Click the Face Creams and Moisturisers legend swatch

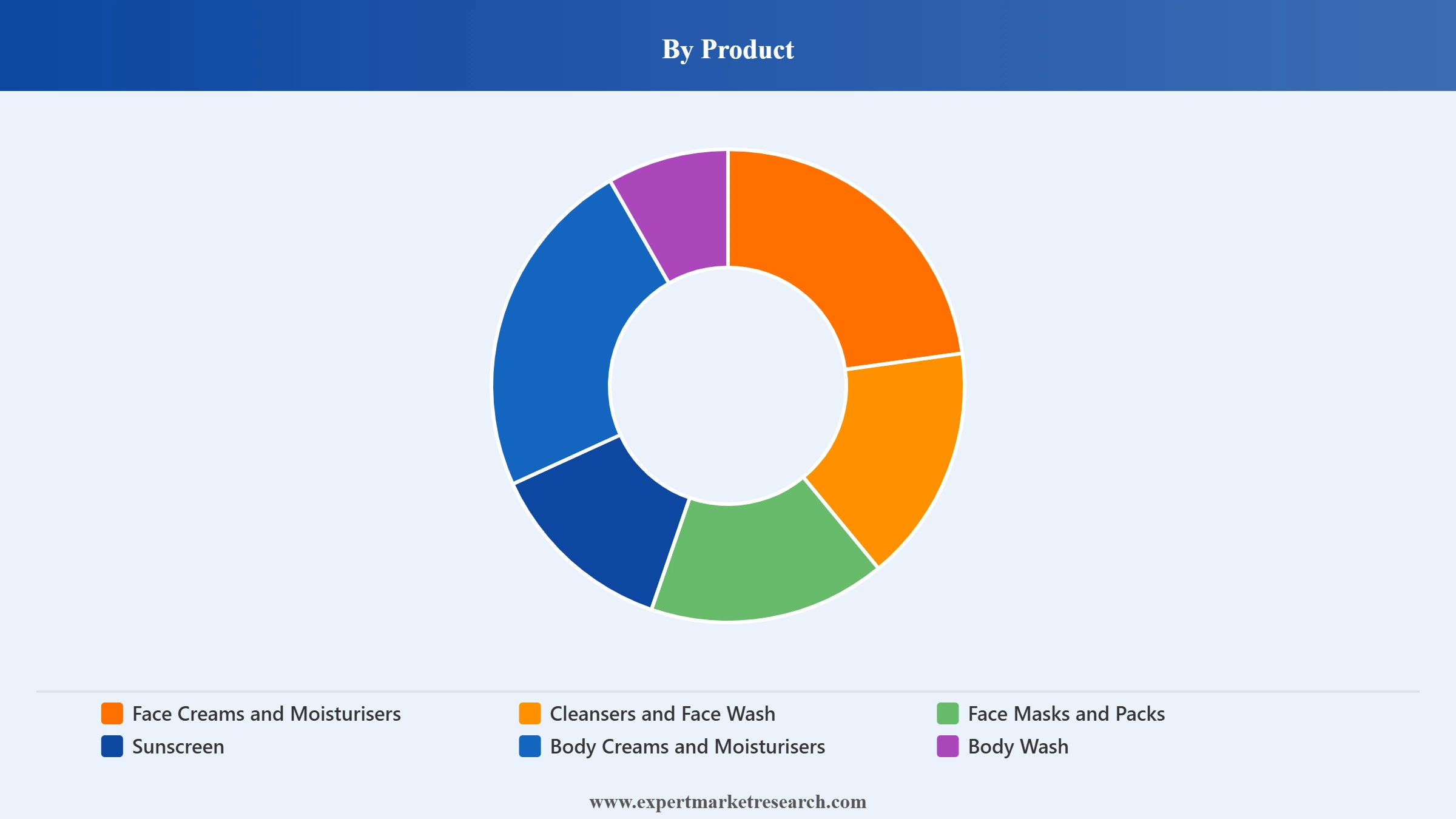[x=112, y=713]
